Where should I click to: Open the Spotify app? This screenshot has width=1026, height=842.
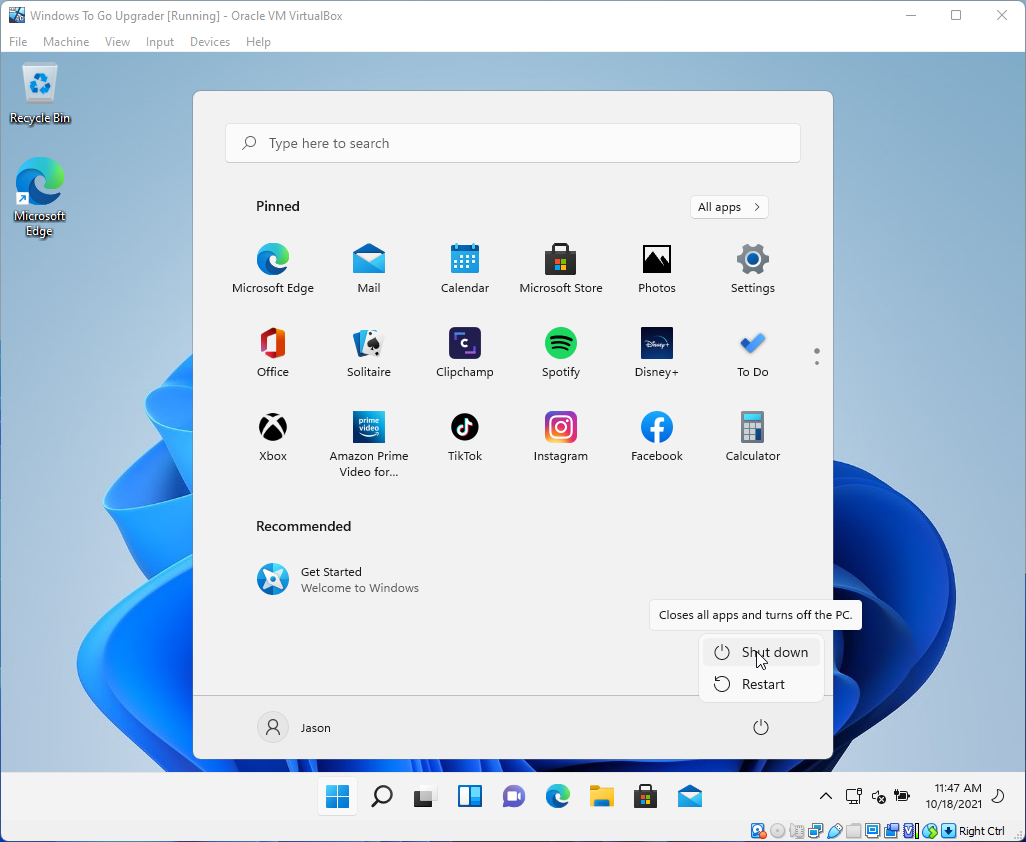[561, 352]
